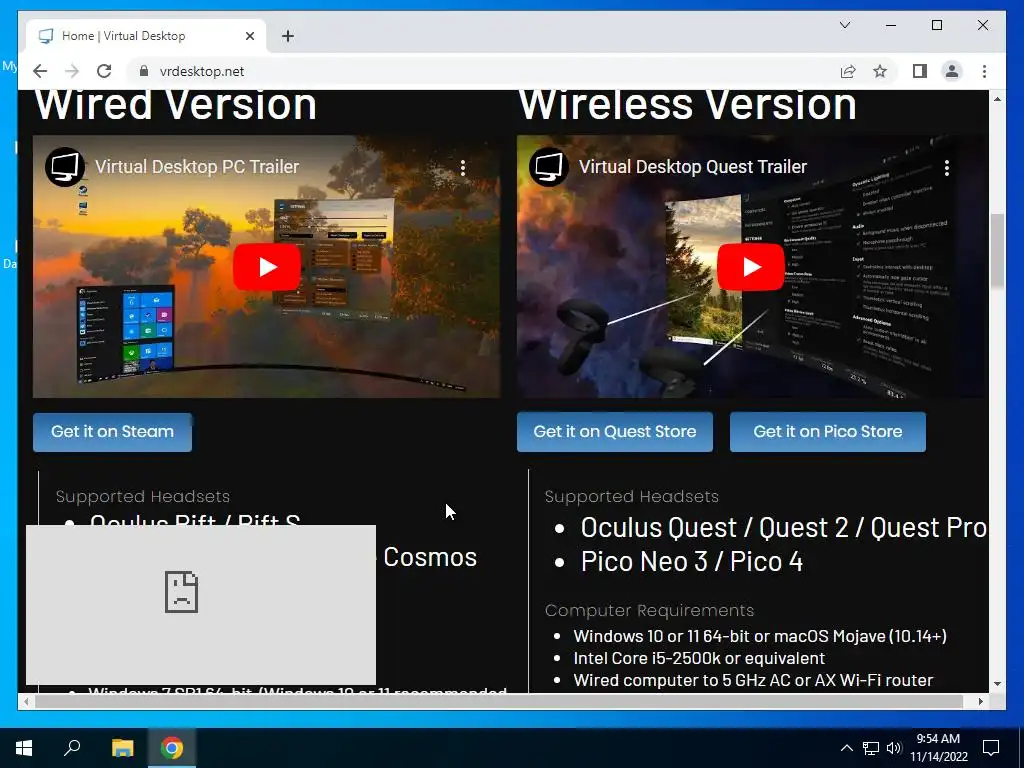Bookmark this page with the star
The width and height of the screenshot is (1024, 768).
coord(880,71)
